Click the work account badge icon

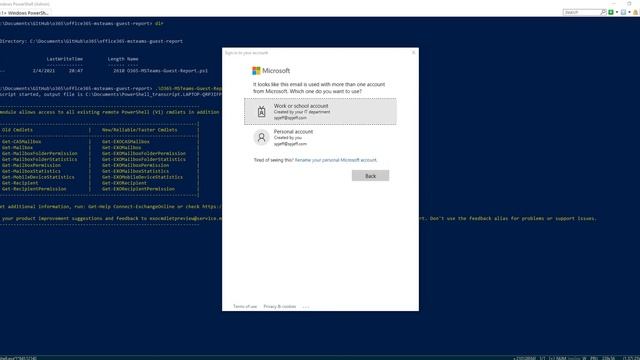(x=261, y=111)
